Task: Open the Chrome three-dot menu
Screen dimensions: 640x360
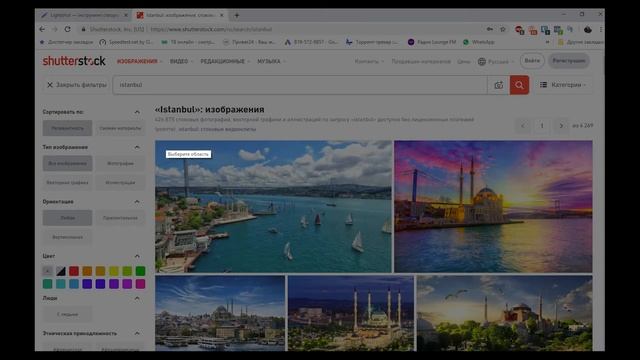Action: pos(601,29)
